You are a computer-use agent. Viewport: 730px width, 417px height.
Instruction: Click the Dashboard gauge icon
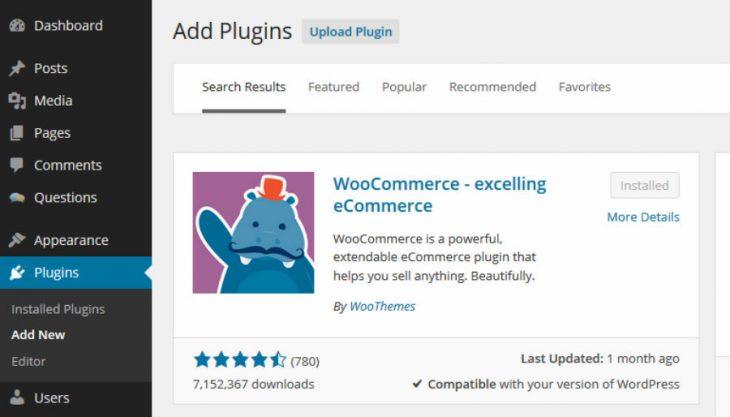(x=17, y=26)
